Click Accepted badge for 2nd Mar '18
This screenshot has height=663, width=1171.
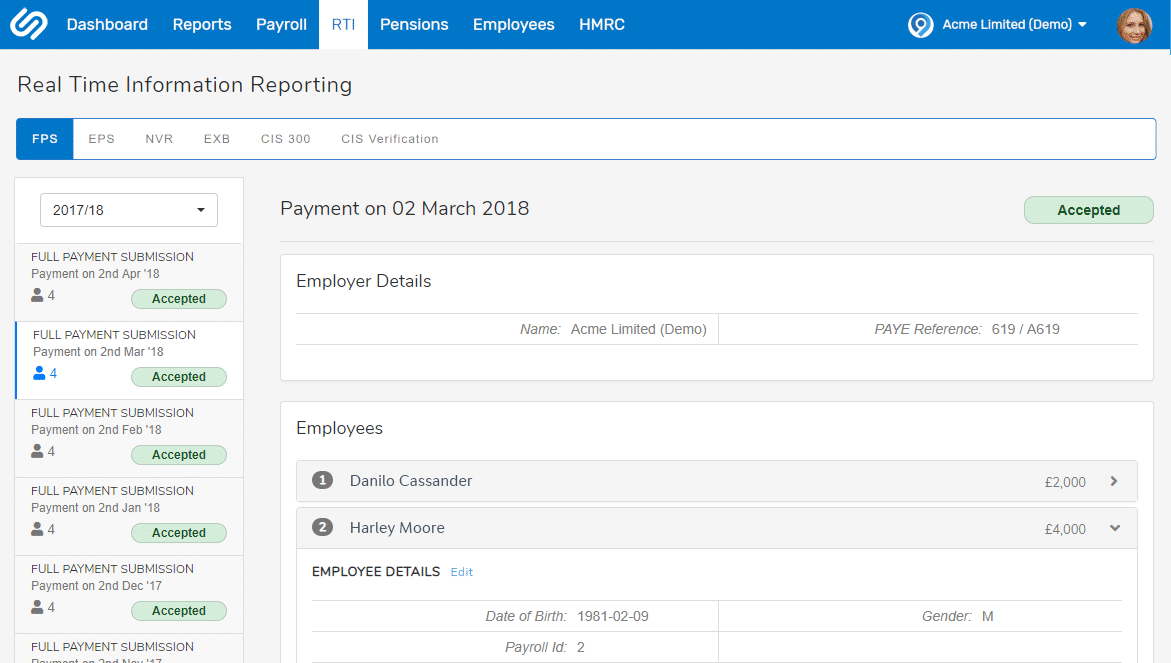pos(178,377)
